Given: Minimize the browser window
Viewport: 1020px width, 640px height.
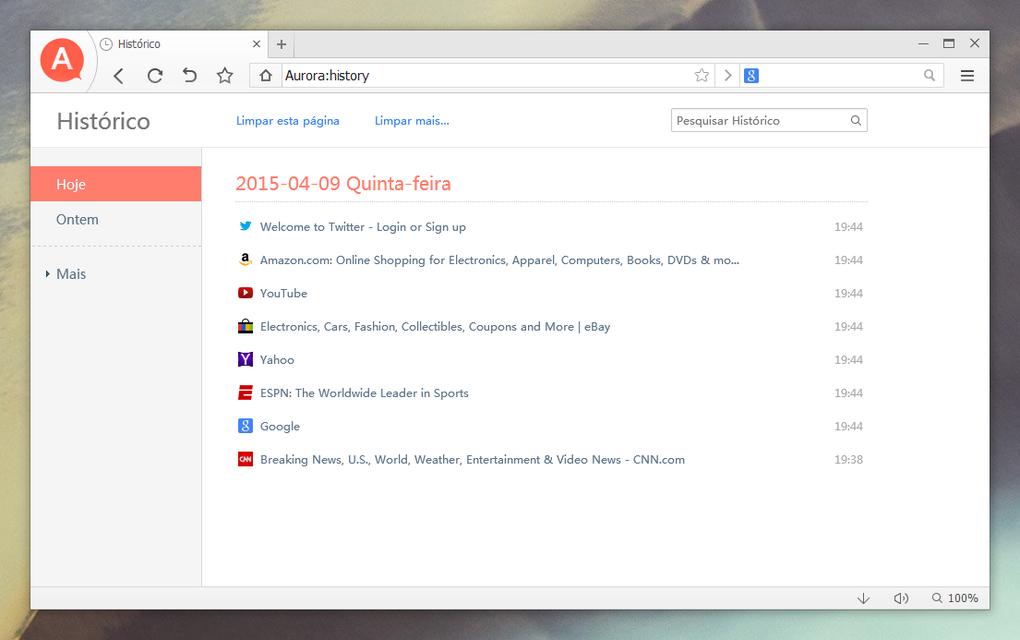Looking at the screenshot, I should [x=923, y=44].
